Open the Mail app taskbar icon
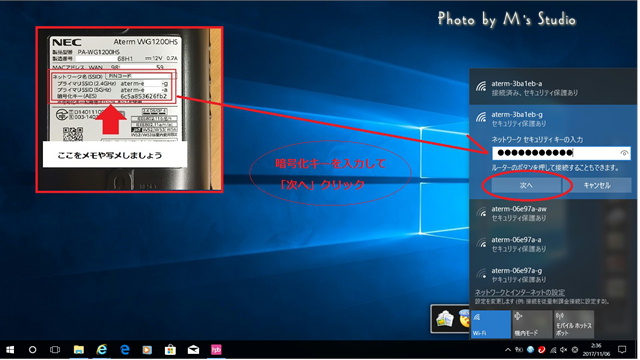This screenshot has width=640, height=360. [x=193, y=350]
